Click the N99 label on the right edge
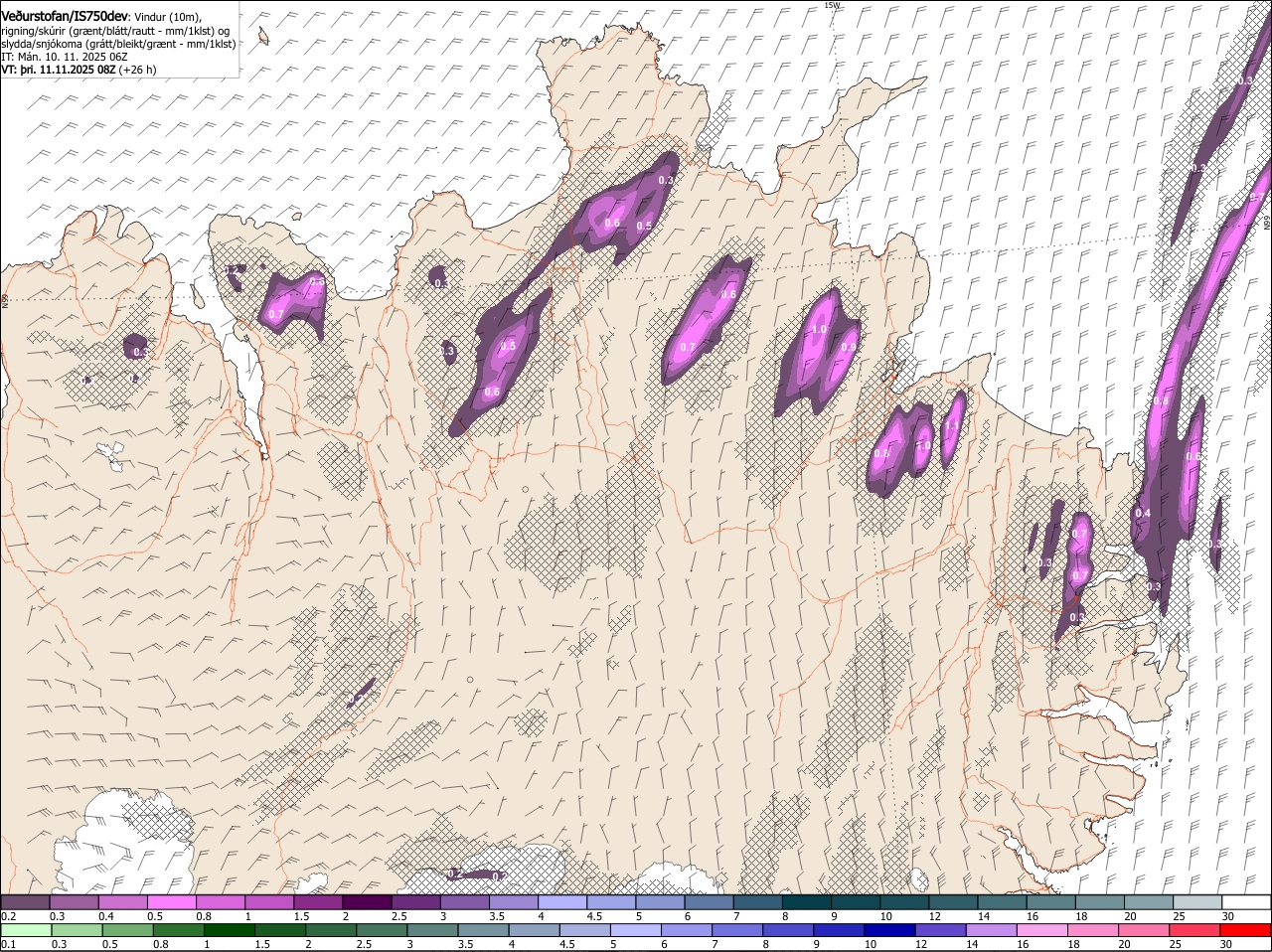 coord(1267,225)
